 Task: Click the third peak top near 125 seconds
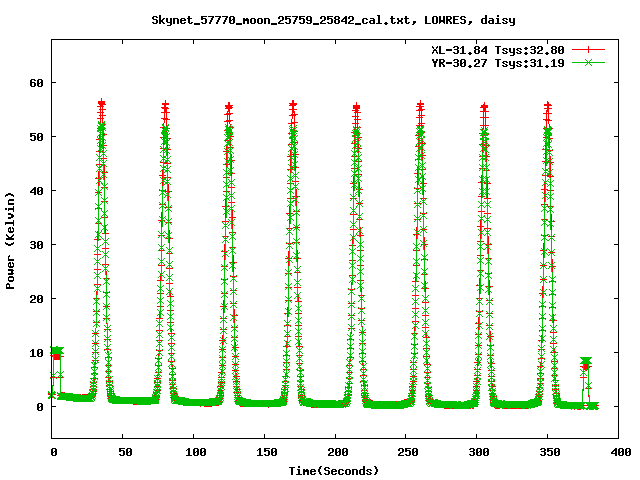click(x=229, y=107)
